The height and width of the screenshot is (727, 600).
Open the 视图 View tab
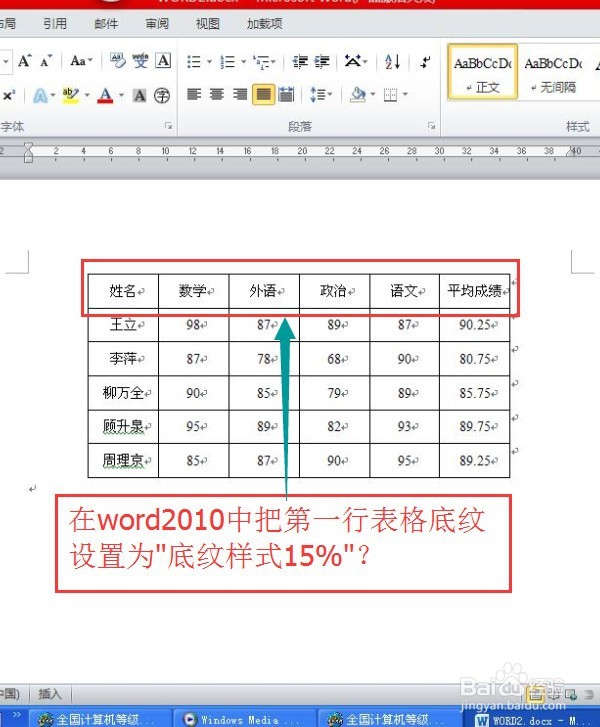click(207, 24)
